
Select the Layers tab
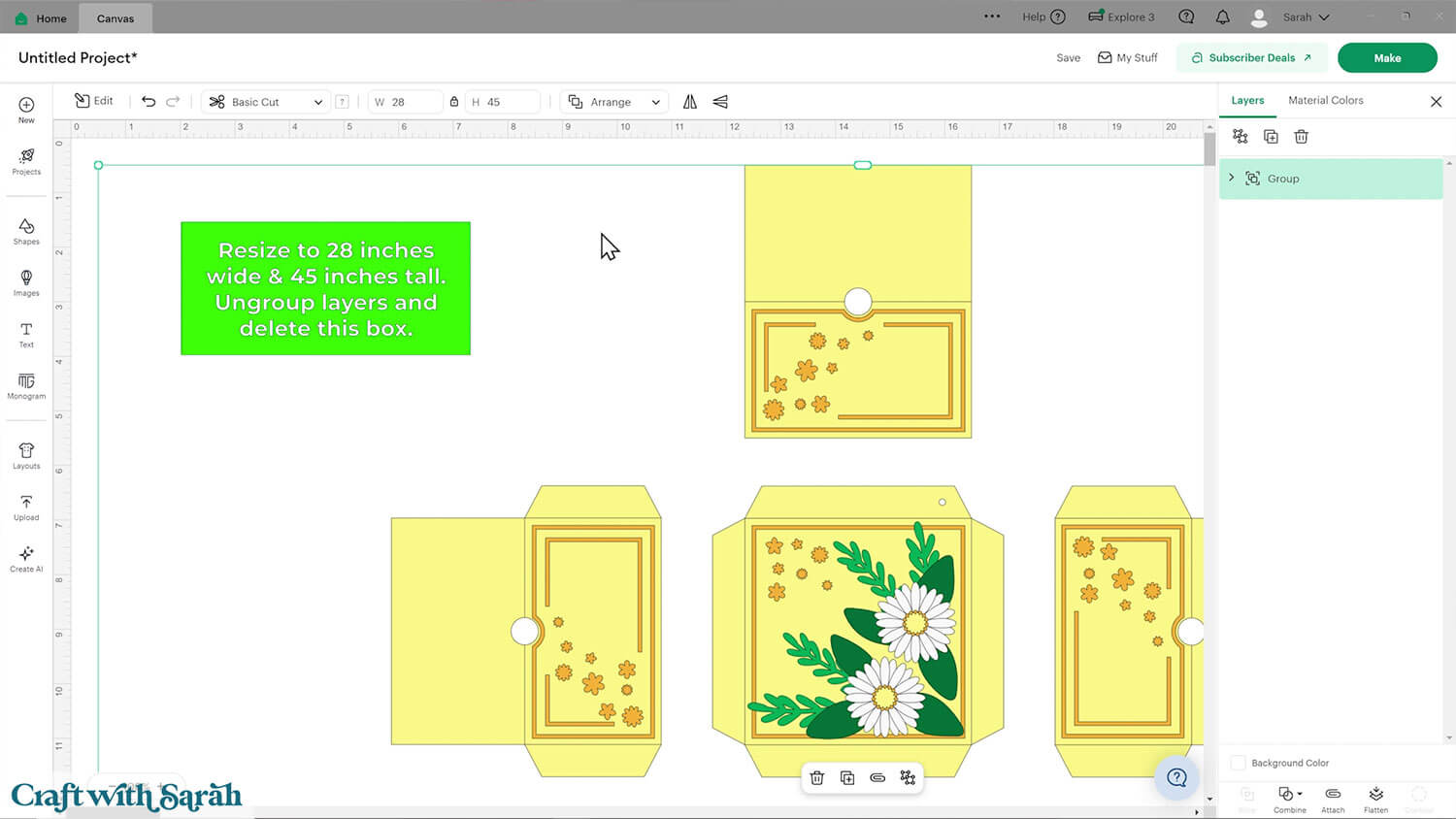coord(1247,100)
